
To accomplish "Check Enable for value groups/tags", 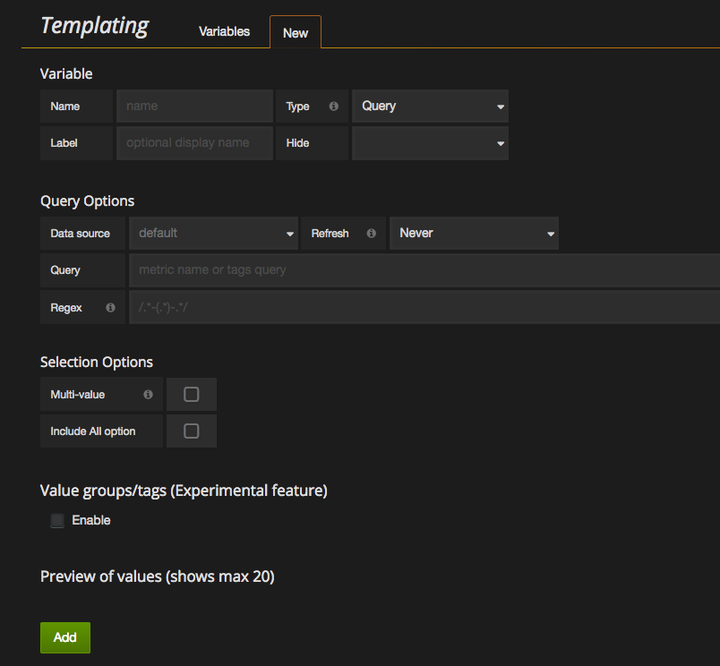I will tap(57, 521).
